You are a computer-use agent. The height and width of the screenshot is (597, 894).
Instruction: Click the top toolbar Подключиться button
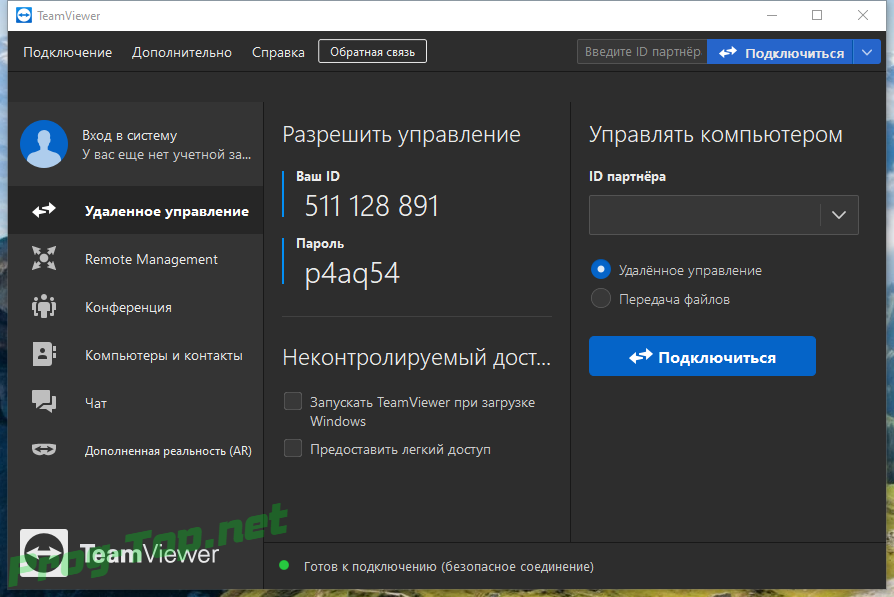pyautogui.click(x=780, y=52)
